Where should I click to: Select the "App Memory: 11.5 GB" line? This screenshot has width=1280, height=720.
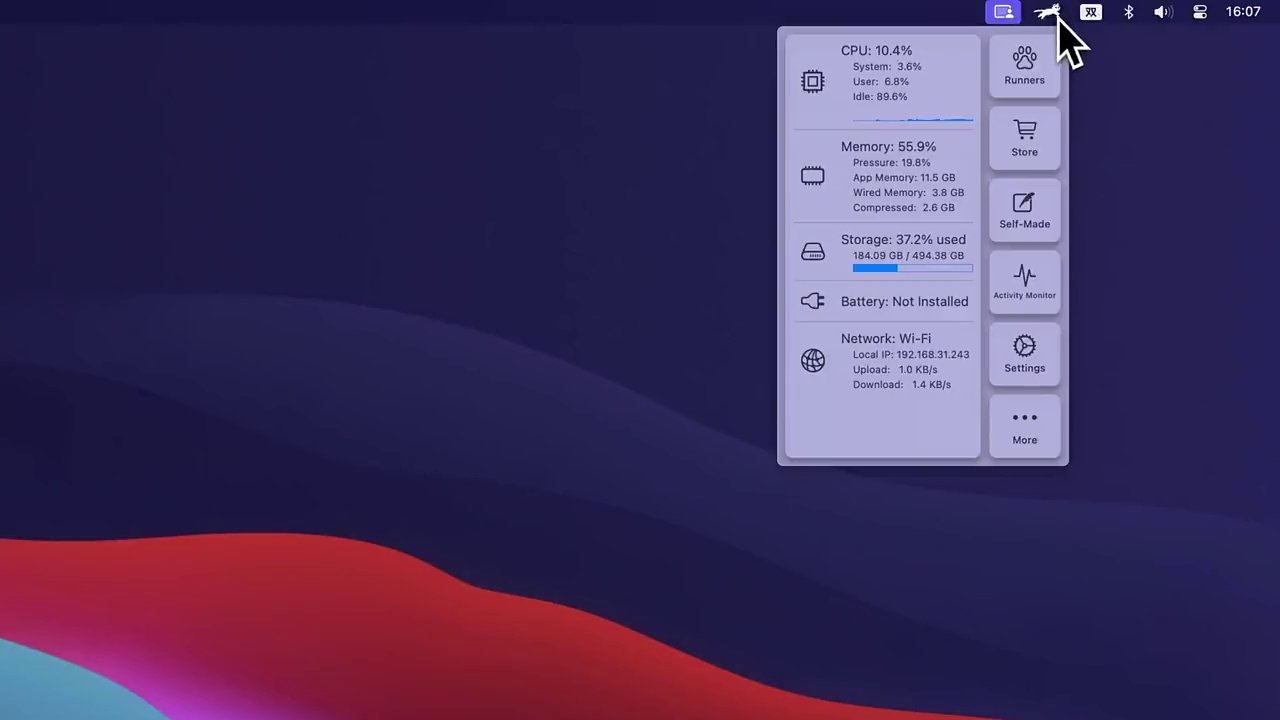point(904,177)
